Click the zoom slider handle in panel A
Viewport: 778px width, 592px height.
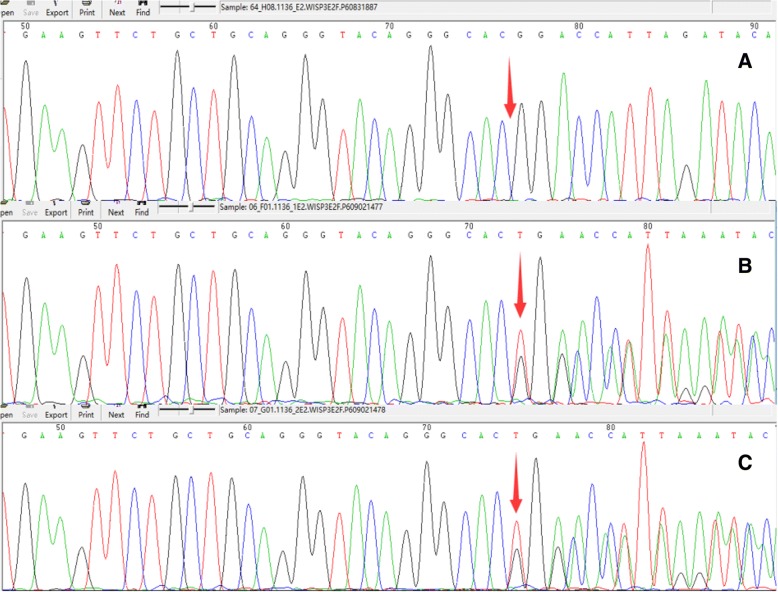pyautogui.click(x=191, y=7)
